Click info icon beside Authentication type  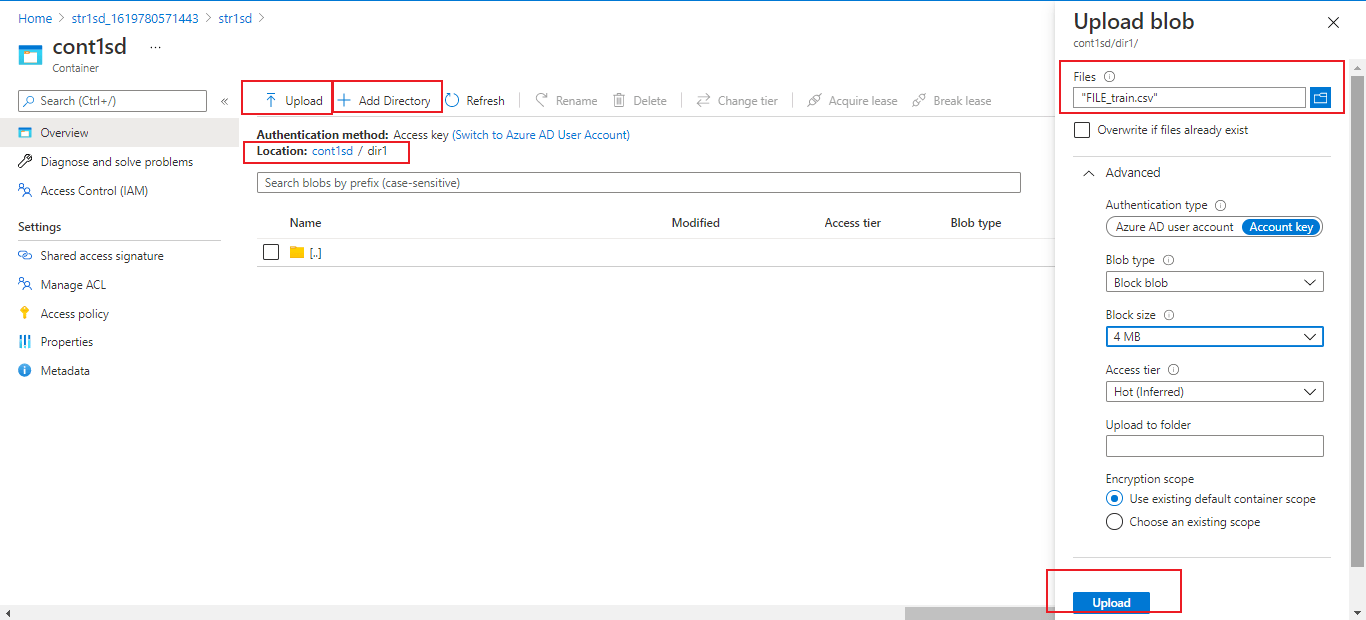click(x=1220, y=205)
